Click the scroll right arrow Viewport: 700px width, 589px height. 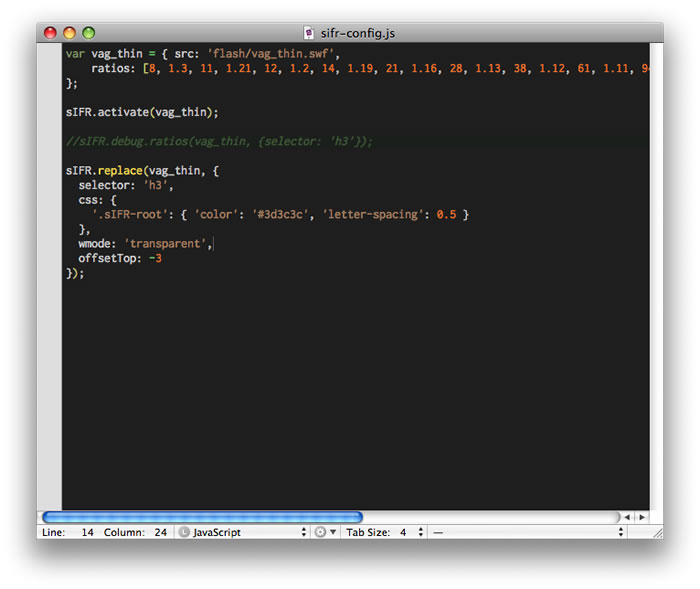pyautogui.click(x=642, y=517)
